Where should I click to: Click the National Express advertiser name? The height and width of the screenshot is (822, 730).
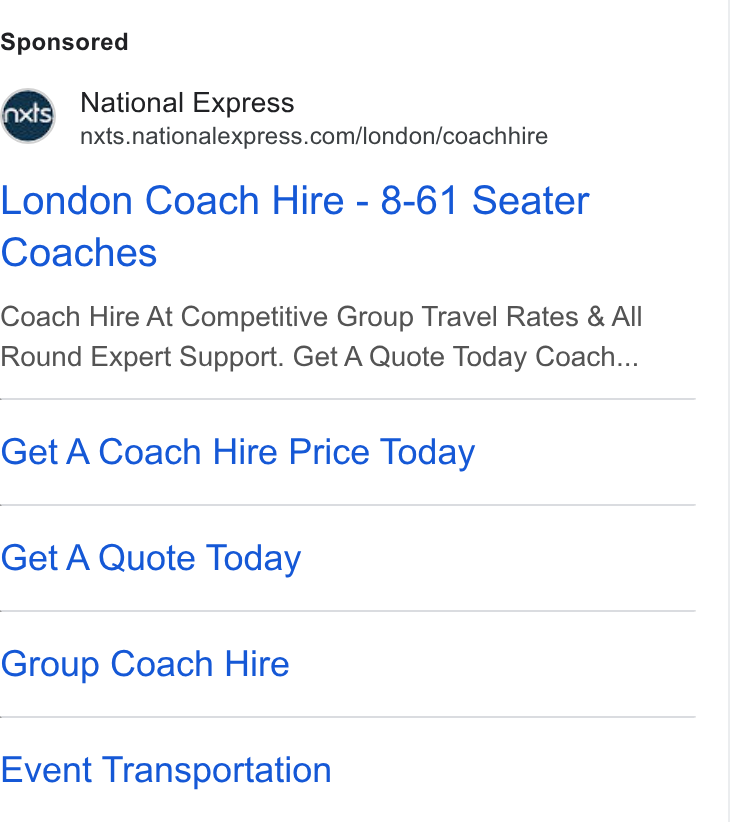point(187,103)
